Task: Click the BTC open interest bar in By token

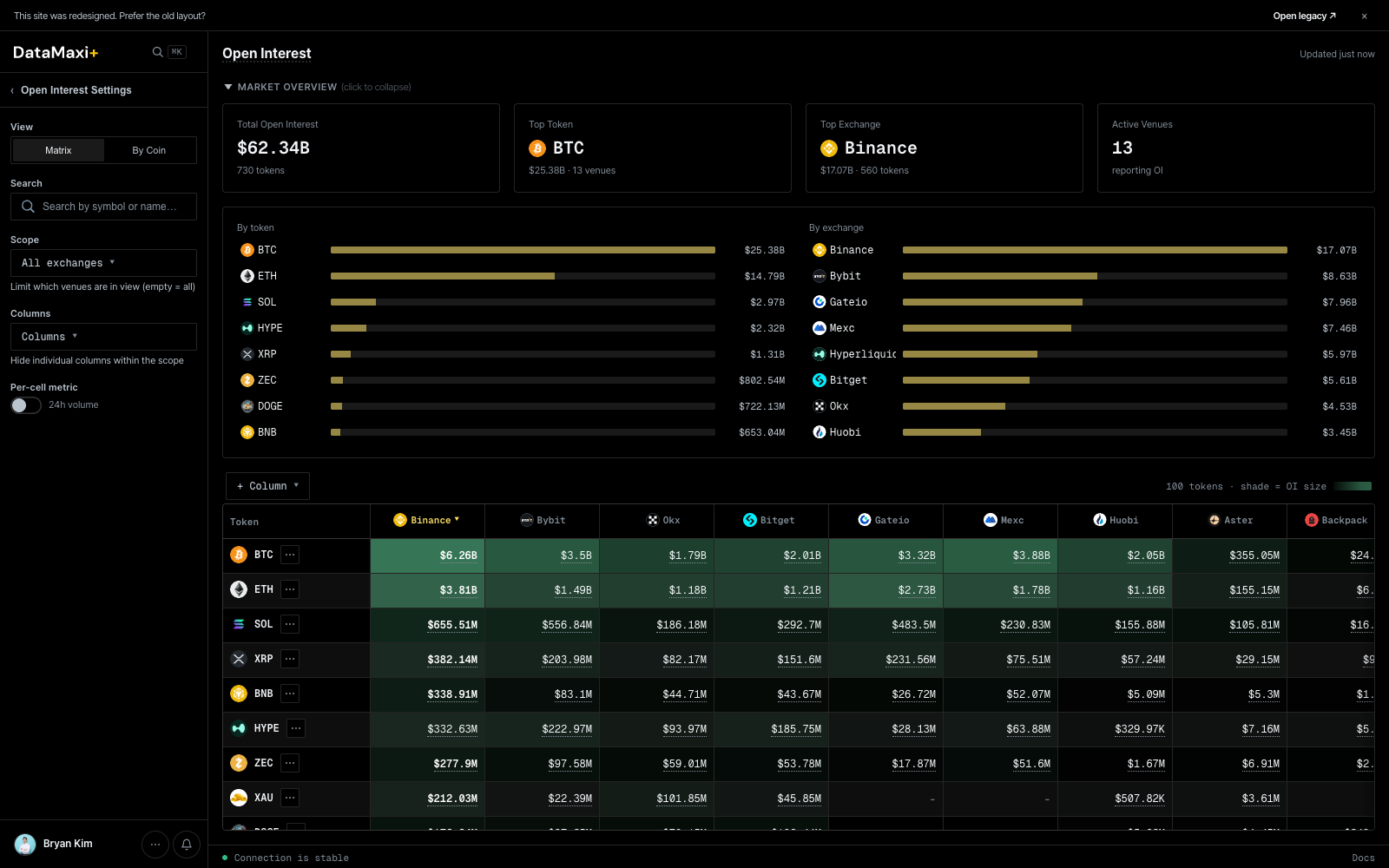Action: click(x=523, y=250)
